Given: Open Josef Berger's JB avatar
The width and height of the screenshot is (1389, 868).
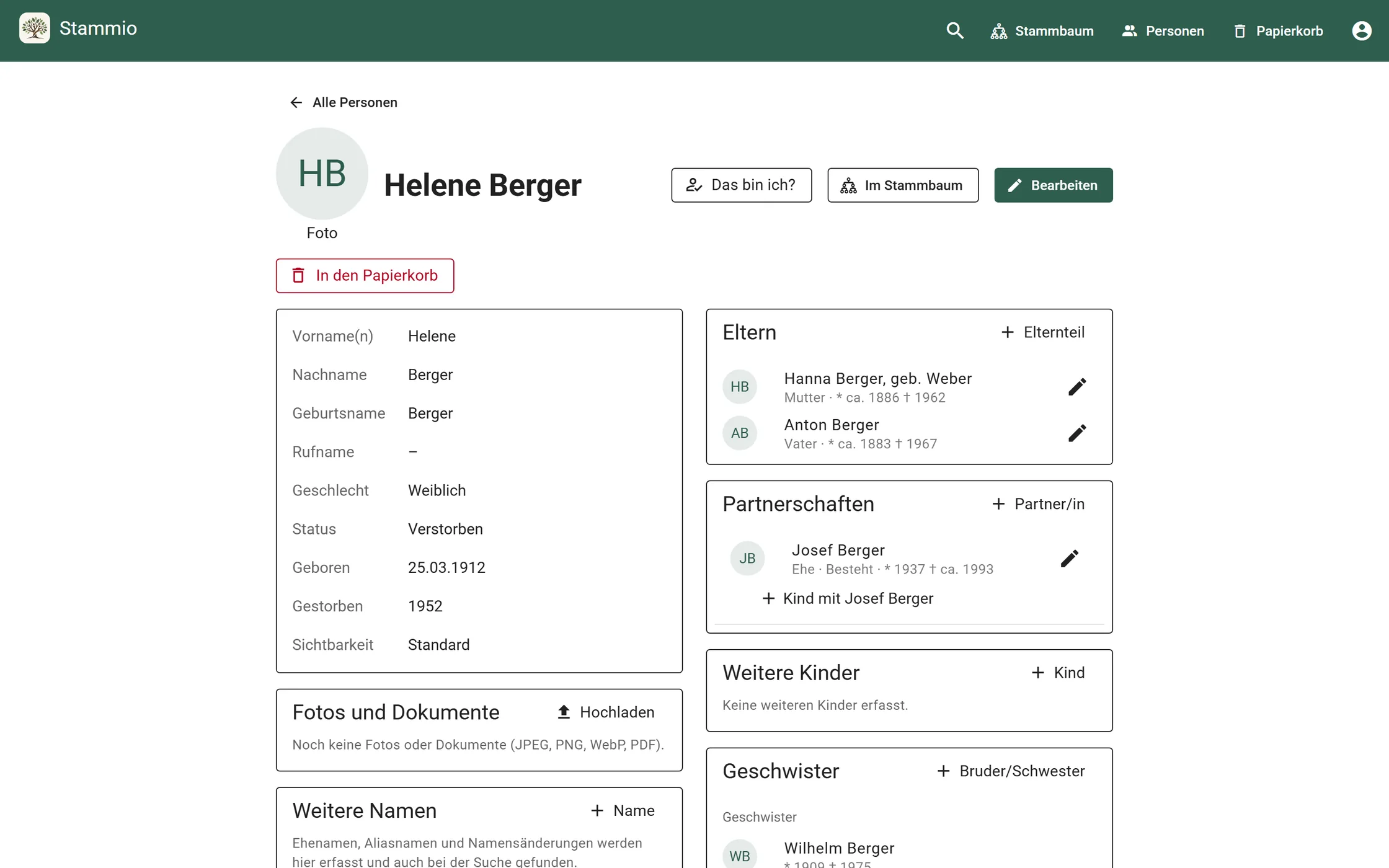Looking at the screenshot, I should click(x=747, y=559).
